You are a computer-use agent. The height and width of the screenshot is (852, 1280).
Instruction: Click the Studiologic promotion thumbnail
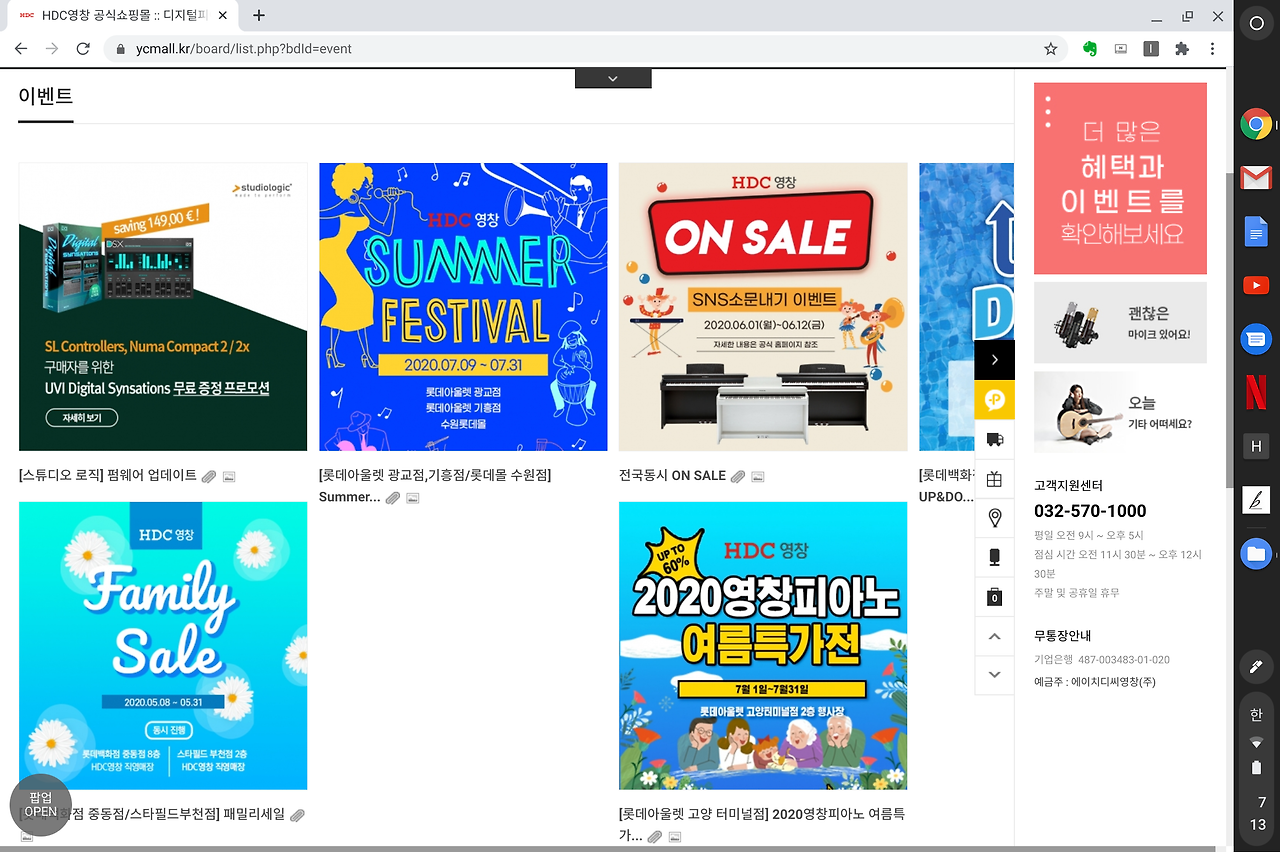click(163, 307)
